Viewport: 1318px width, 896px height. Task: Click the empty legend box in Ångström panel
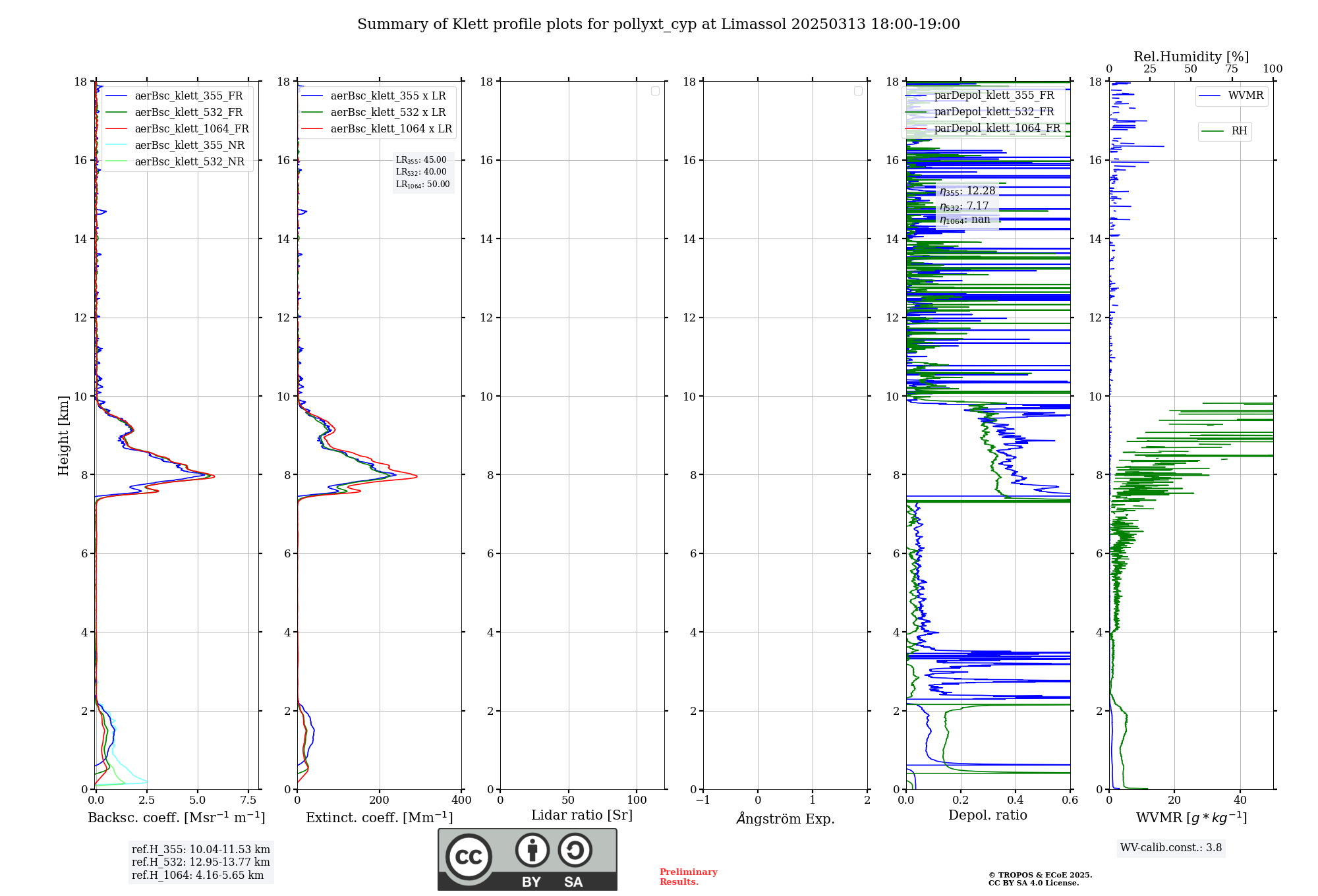(x=858, y=91)
